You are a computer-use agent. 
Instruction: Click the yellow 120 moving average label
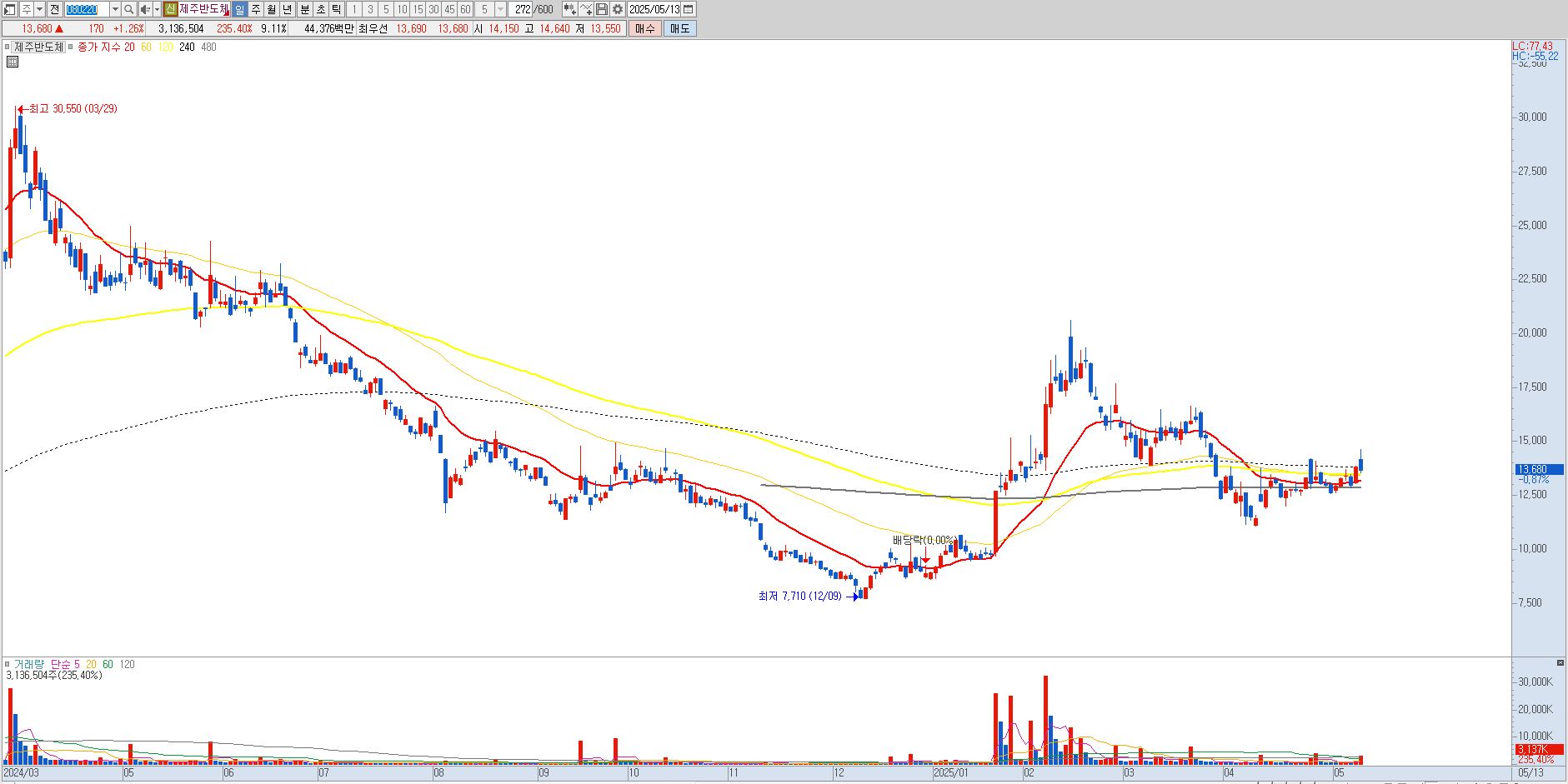pos(166,47)
